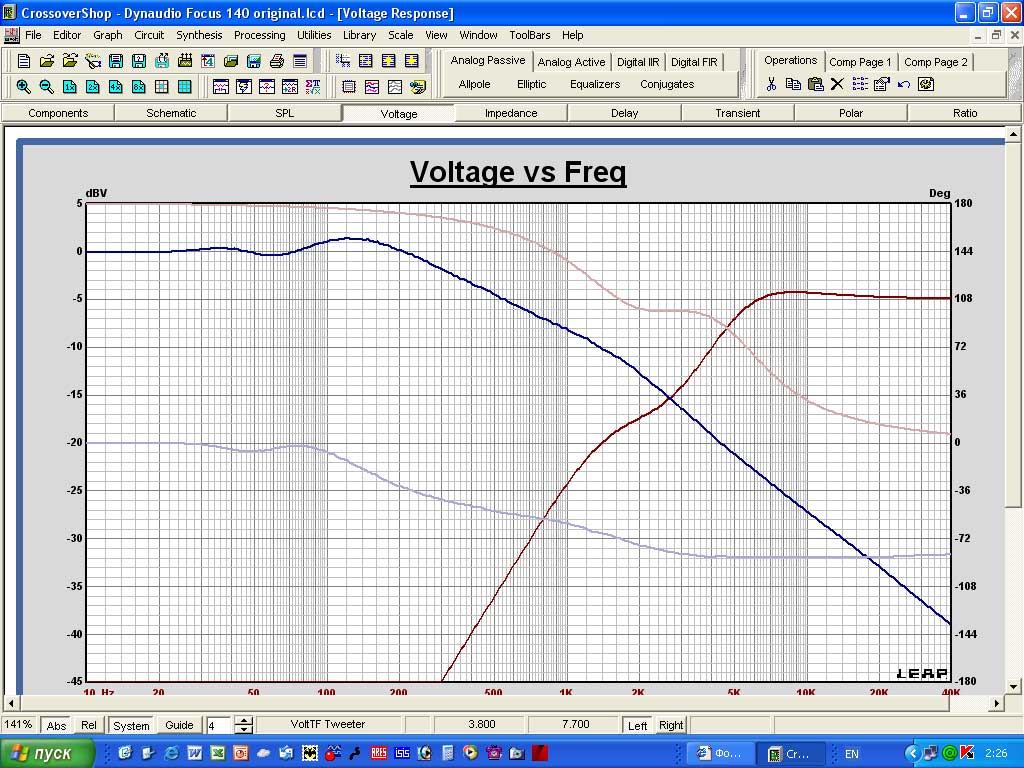Click the CrossoverShop taskbar button
This screenshot has width=1024, height=768.
[x=790, y=754]
